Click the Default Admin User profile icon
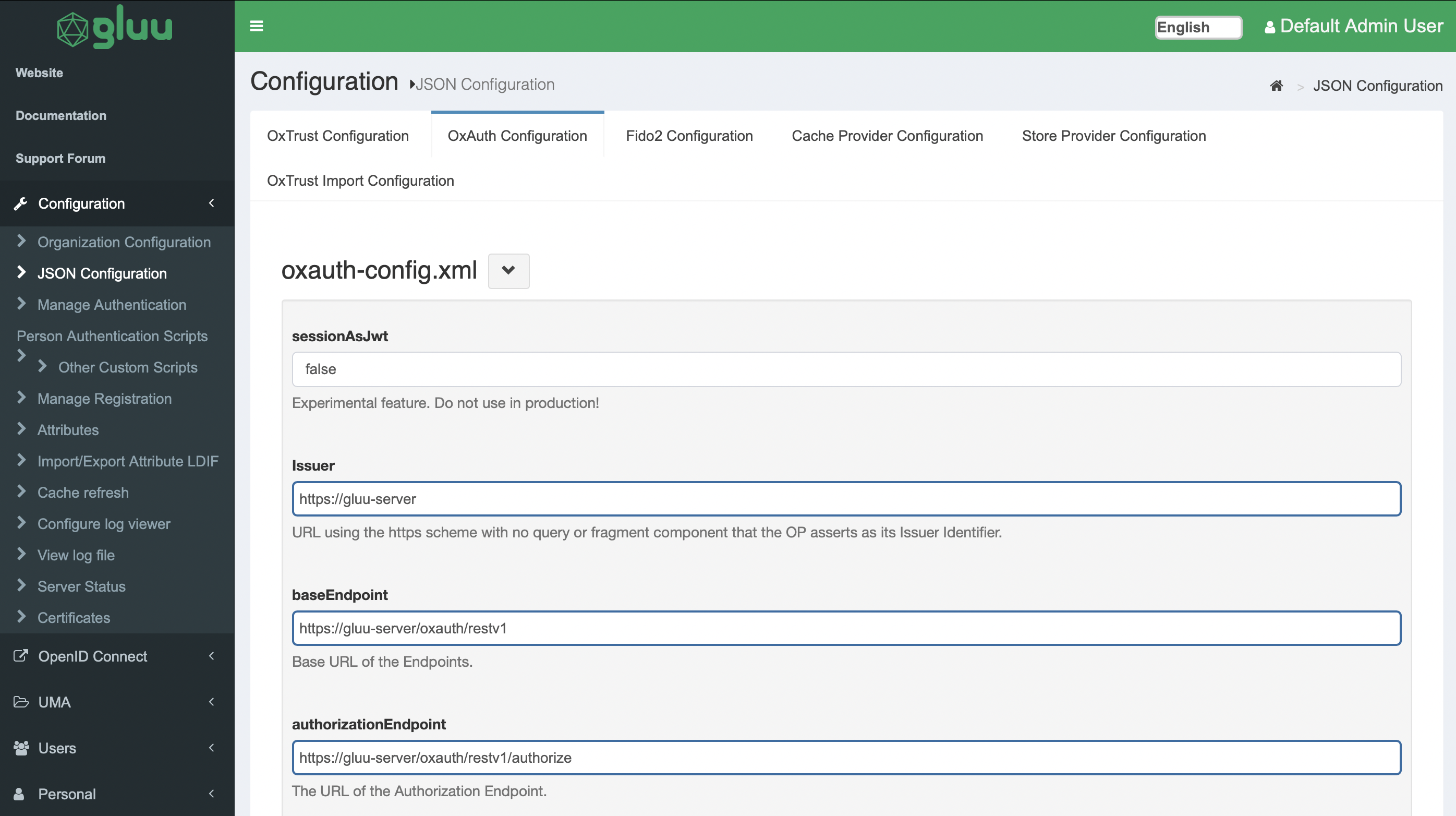Screen dimensions: 1456x816 [x=1269, y=27]
